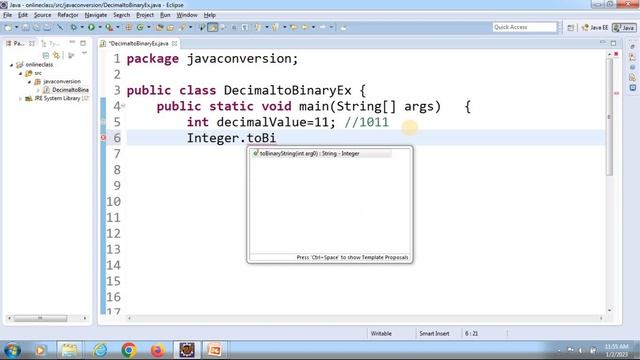Open the Source menu

(42, 15)
